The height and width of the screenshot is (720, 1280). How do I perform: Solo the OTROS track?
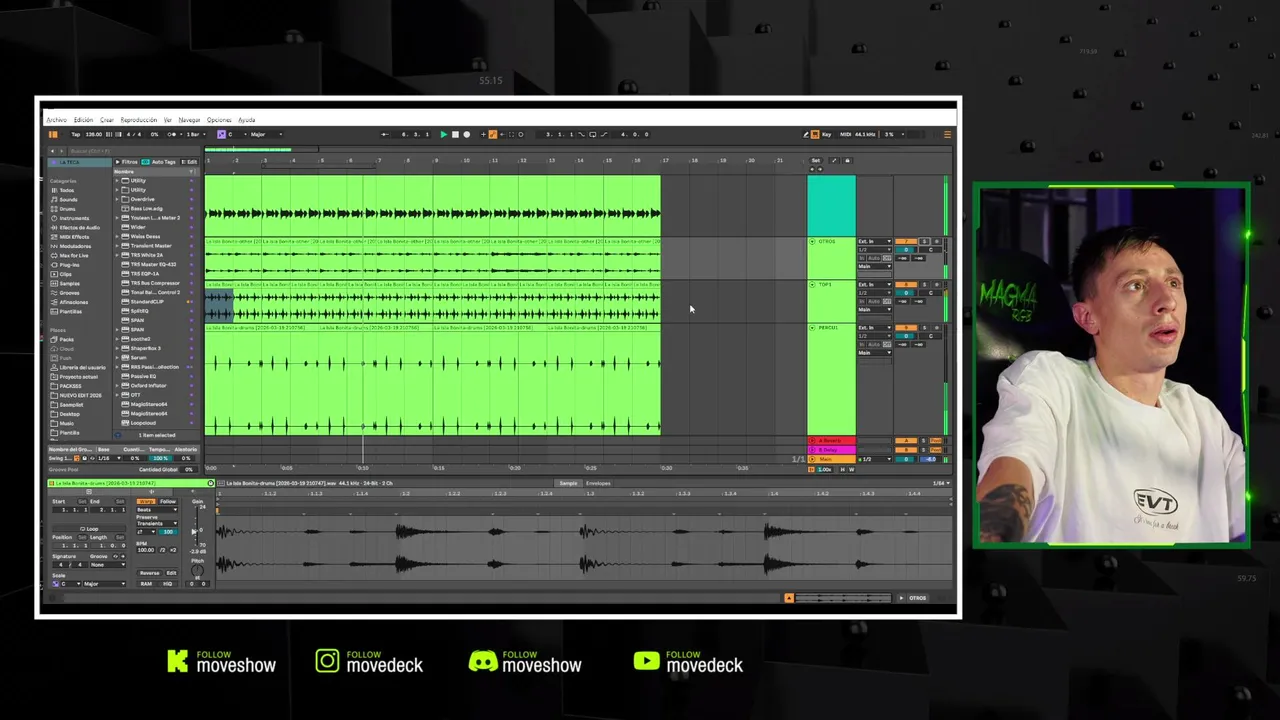(924, 241)
